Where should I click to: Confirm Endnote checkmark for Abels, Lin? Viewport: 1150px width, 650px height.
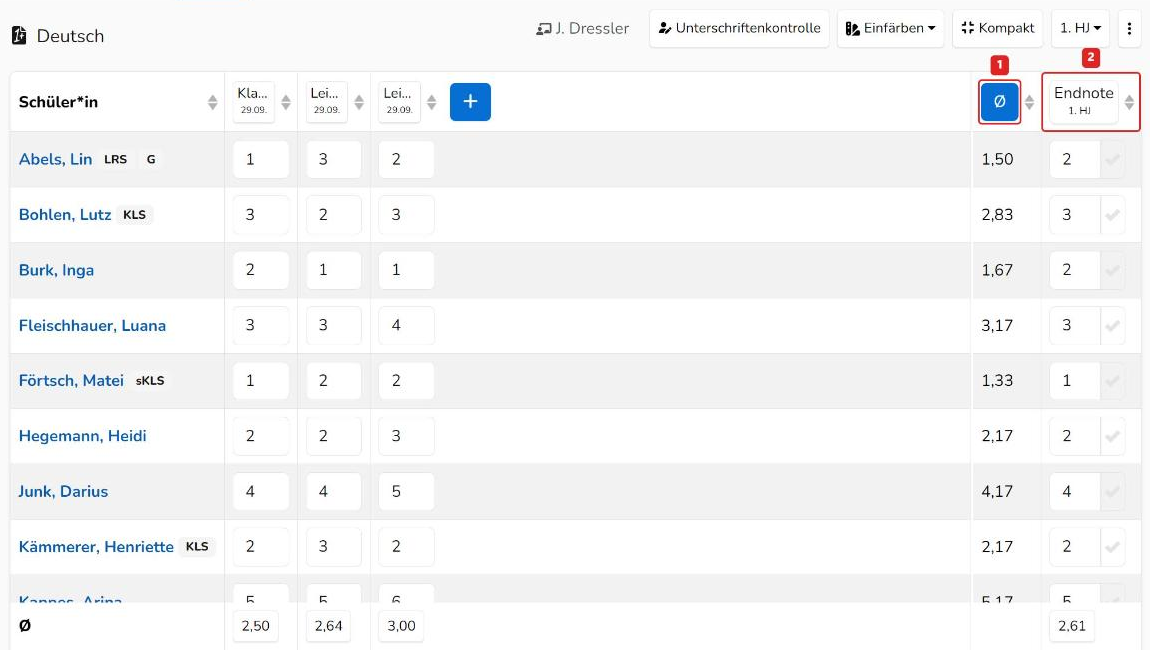pyautogui.click(x=1113, y=159)
